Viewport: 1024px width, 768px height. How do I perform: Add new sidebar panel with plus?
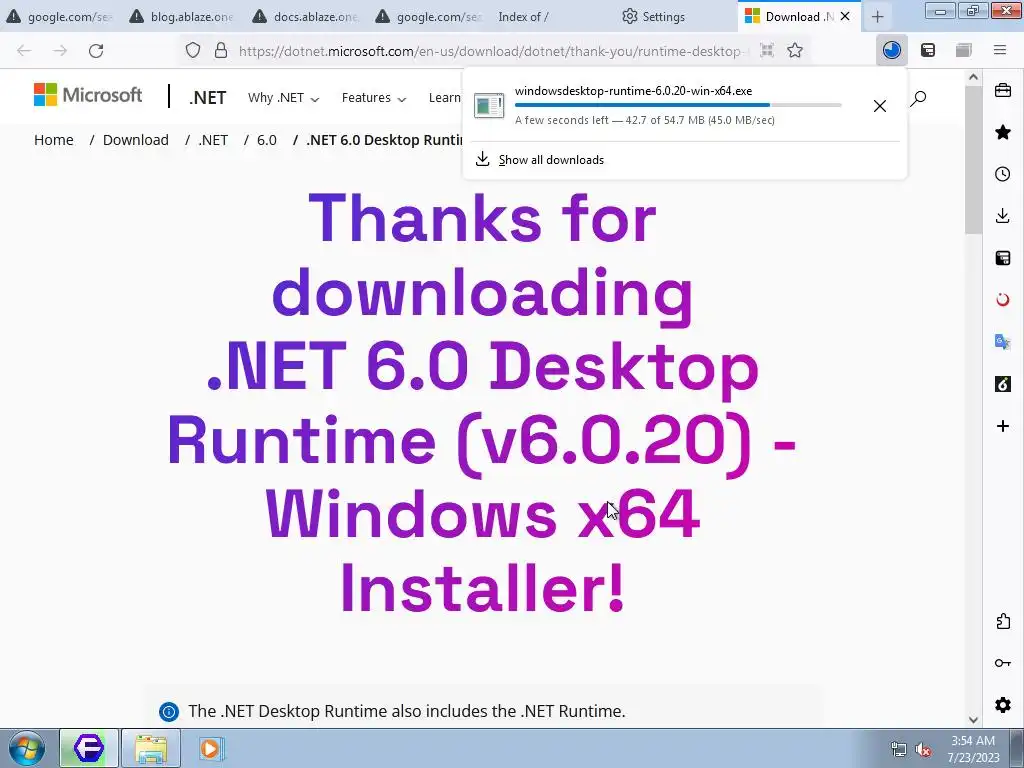1002,426
